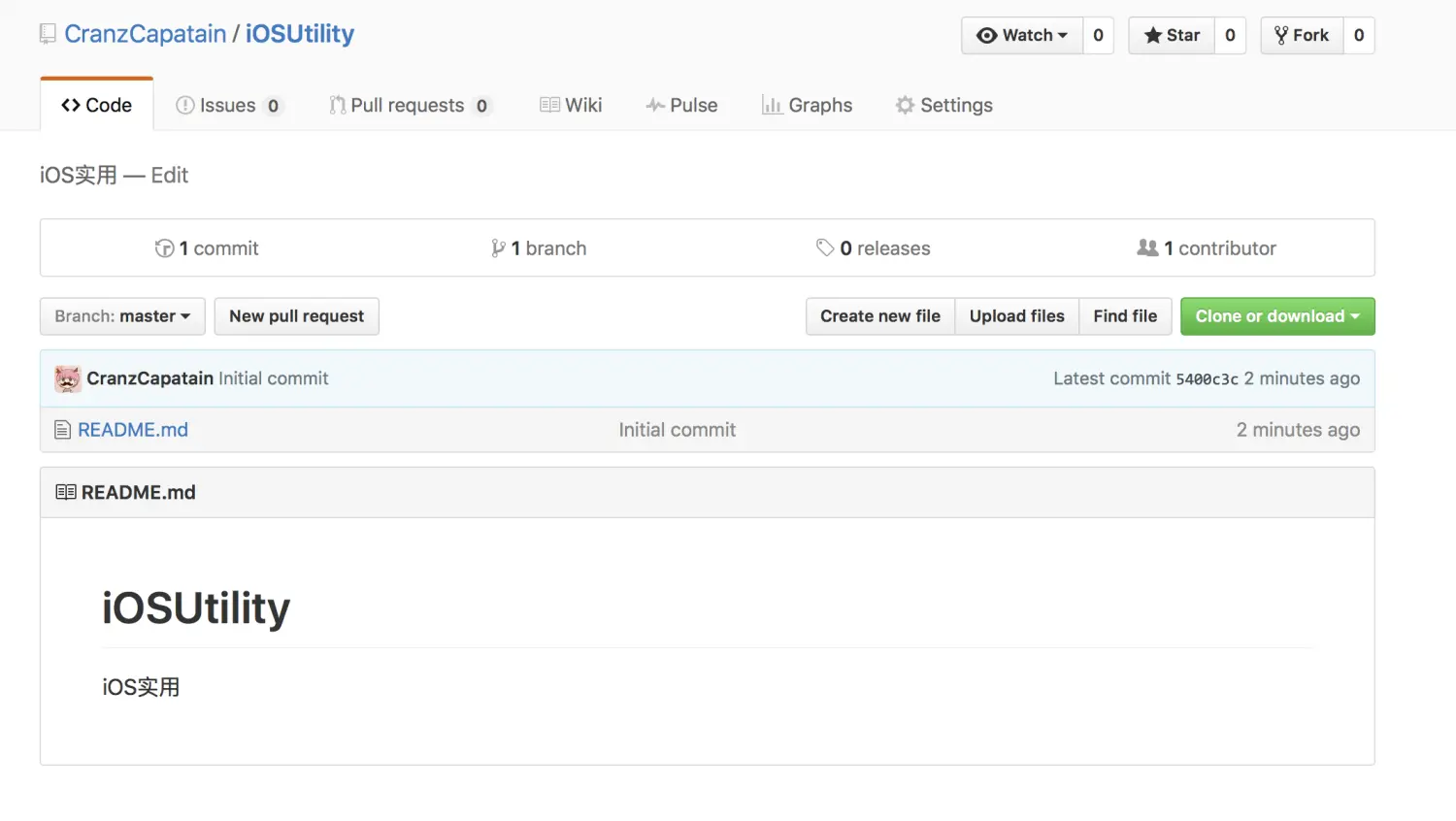1456x821 pixels.
Task: Open the fork count next to Fork
Action: (x=1359, y=36)
